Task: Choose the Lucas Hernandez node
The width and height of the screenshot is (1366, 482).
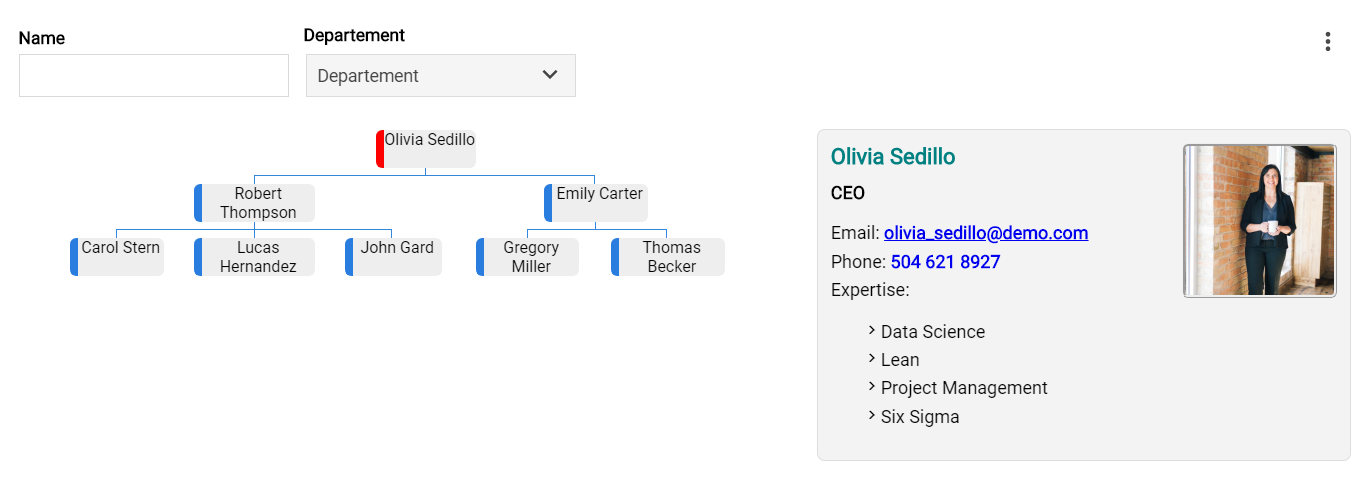Action: click(258, 256)
